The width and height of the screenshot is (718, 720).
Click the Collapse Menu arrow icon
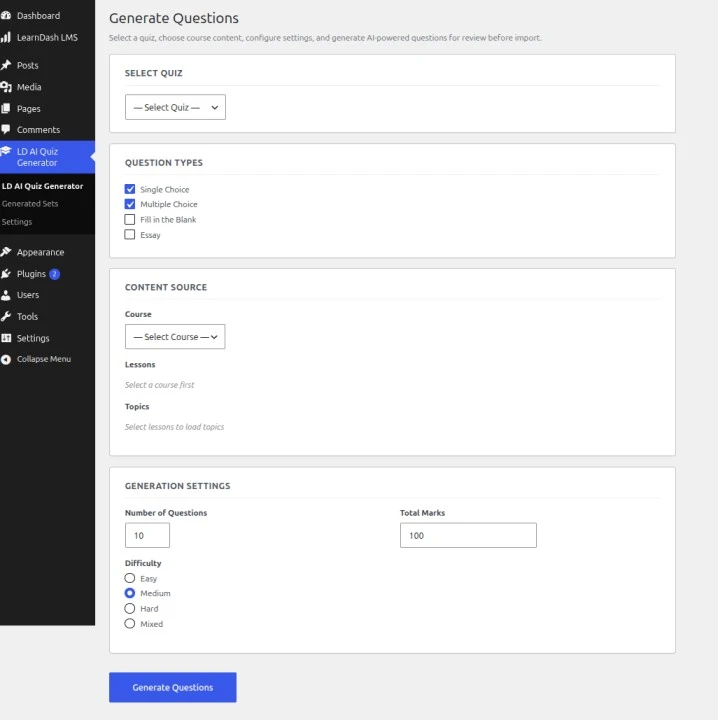[x=6, y=359]
